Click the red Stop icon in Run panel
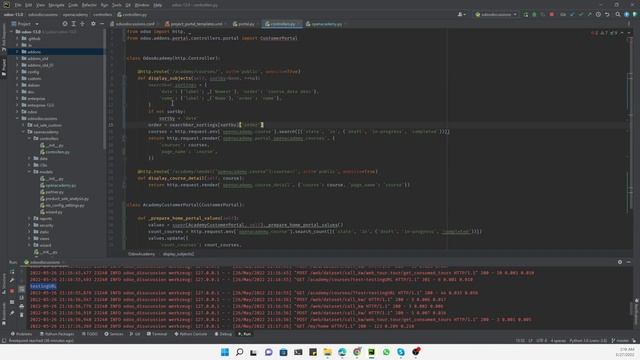 pyautogui.click(x=12, y=291)
